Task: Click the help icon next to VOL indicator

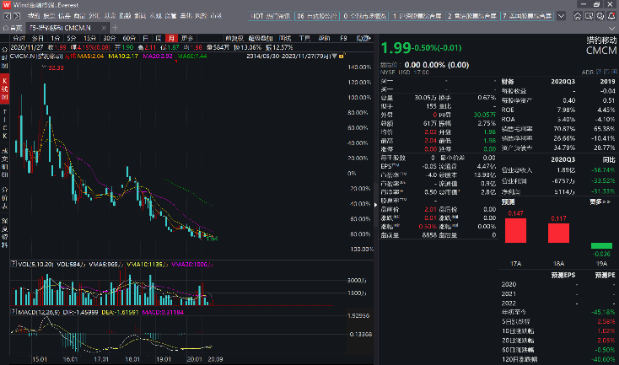Action: [13, 264]
